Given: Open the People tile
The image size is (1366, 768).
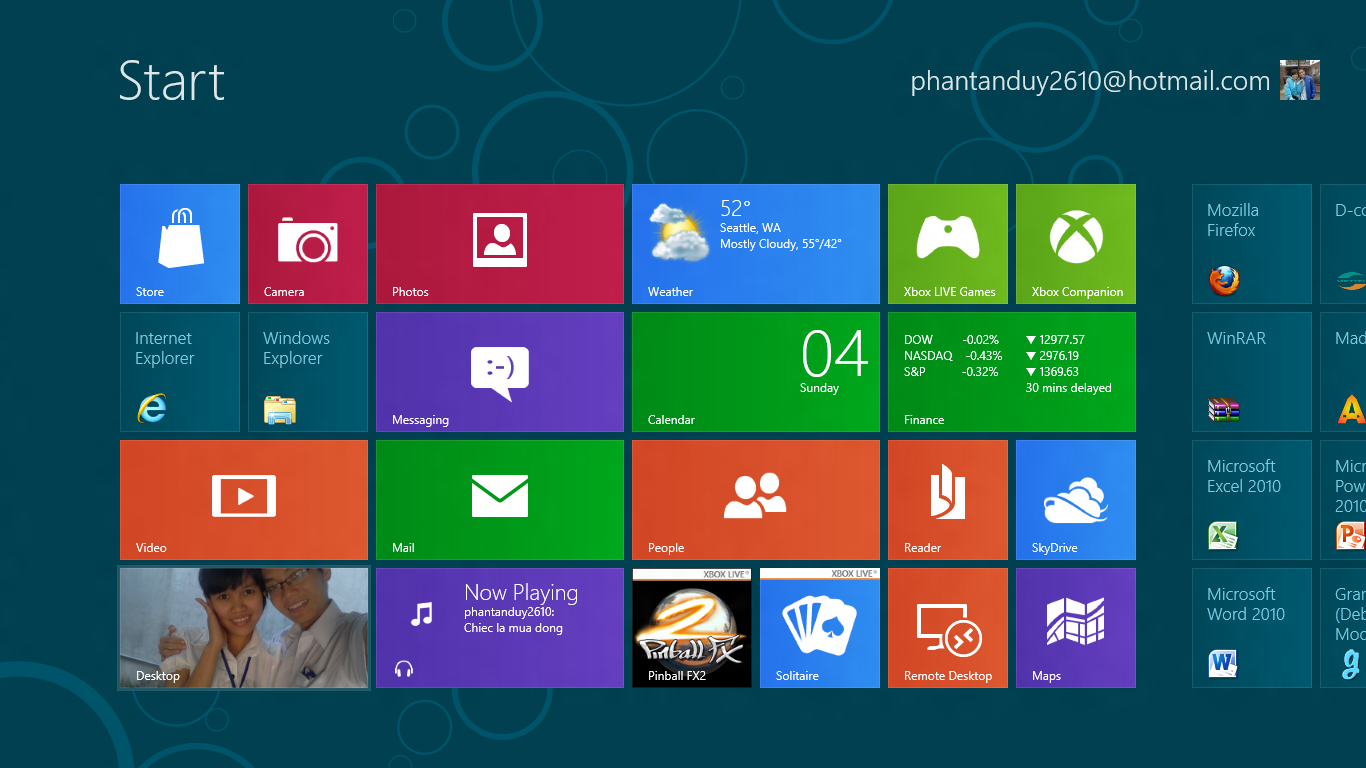Looking at the screenshot, I should [x=756, y=500].
